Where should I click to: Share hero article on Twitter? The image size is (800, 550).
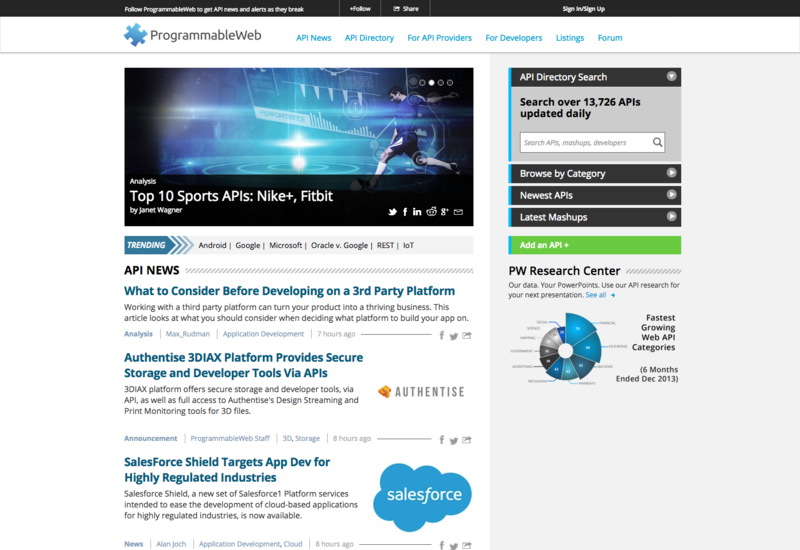tap(392, 212)
